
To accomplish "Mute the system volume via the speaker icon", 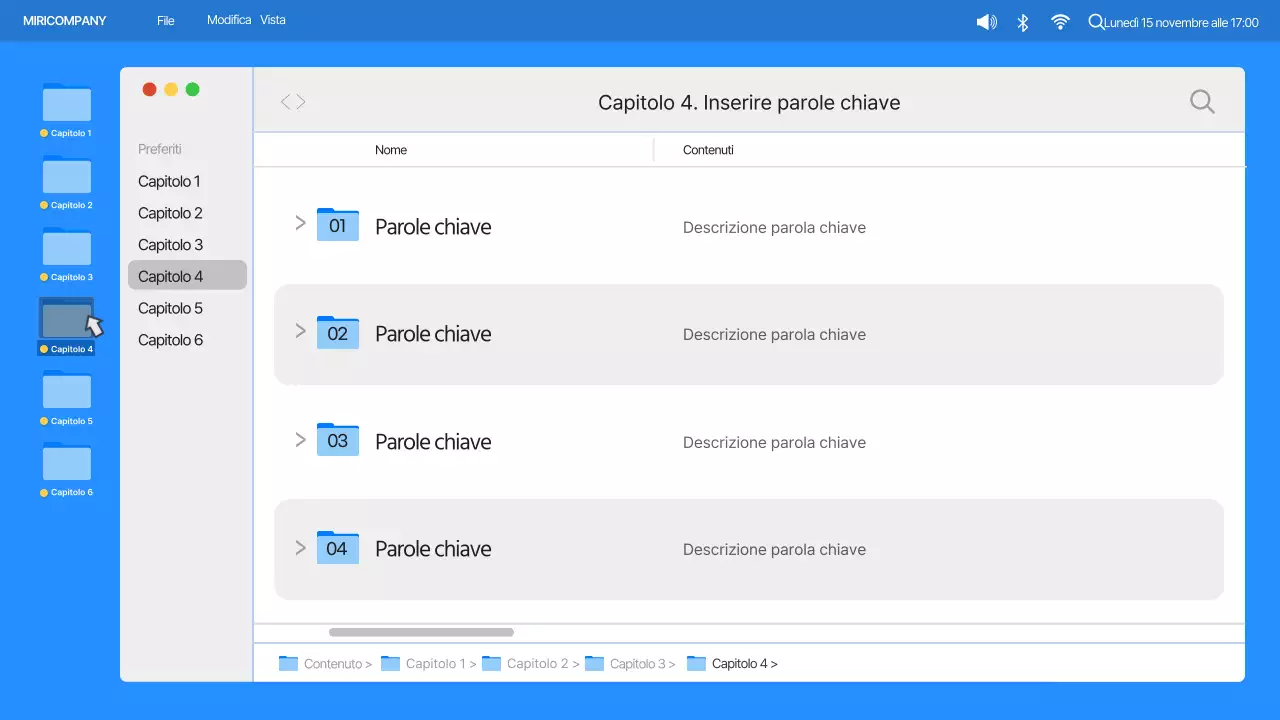I will tap(986, 20).
